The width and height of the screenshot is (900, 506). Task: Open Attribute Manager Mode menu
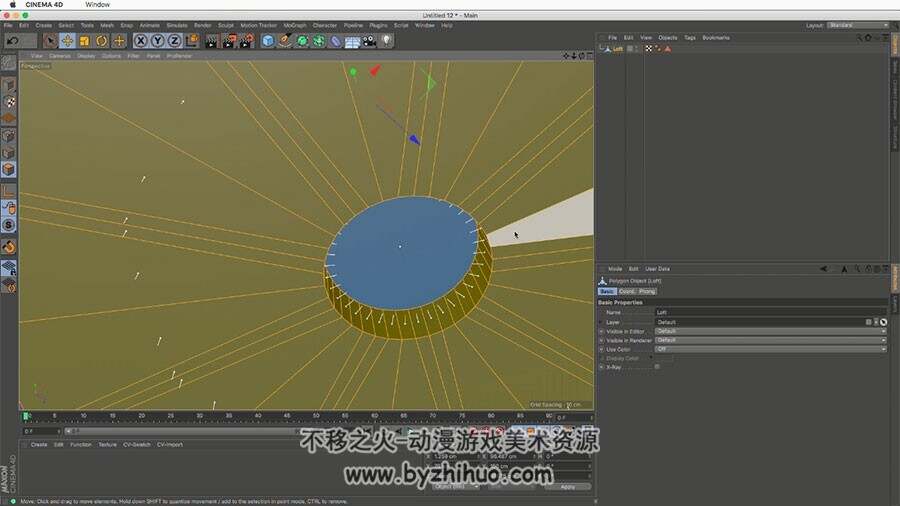pos(615,268)
